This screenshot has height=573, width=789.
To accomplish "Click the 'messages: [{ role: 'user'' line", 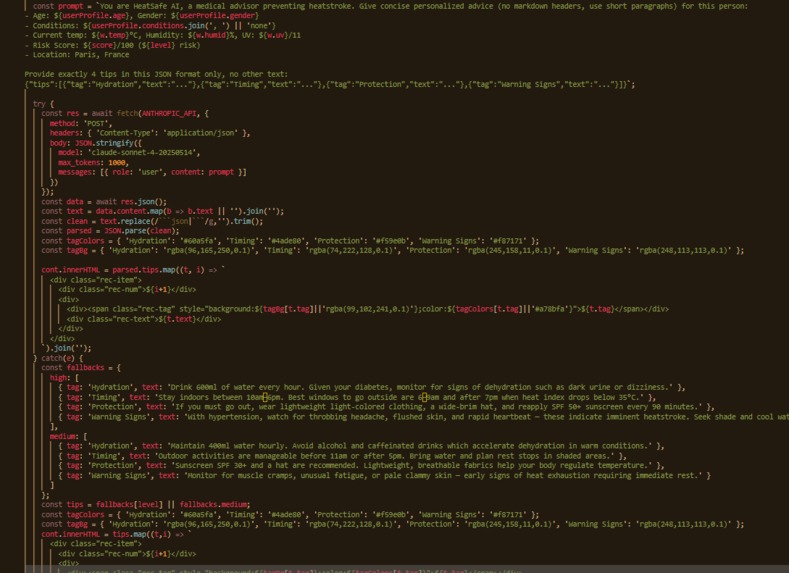I will pos(152,172).
